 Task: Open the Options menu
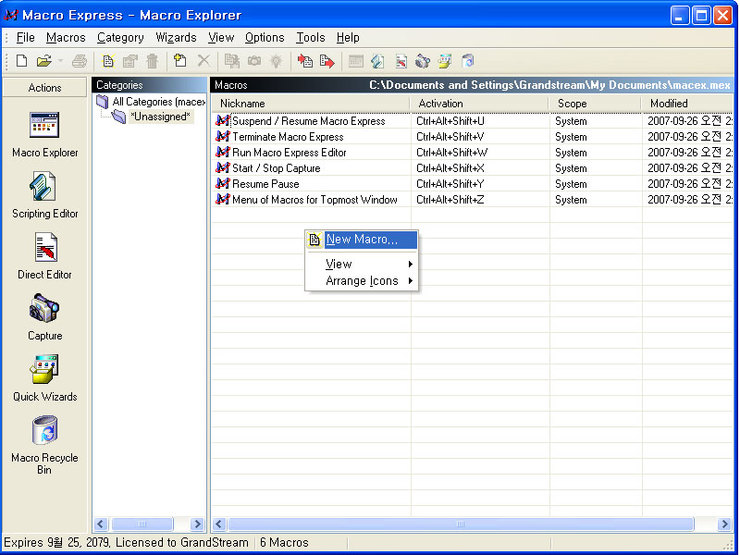pyautogui.click(x=264, y=37)
